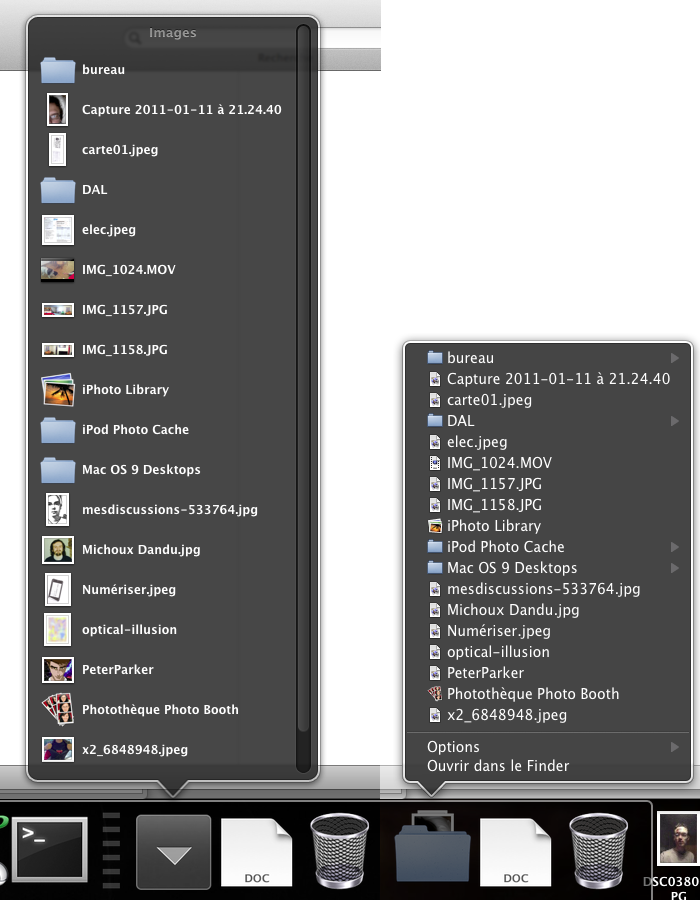
Task: Expand the DAL submenu arrow in compact menu
Action: tap(675, 421)
